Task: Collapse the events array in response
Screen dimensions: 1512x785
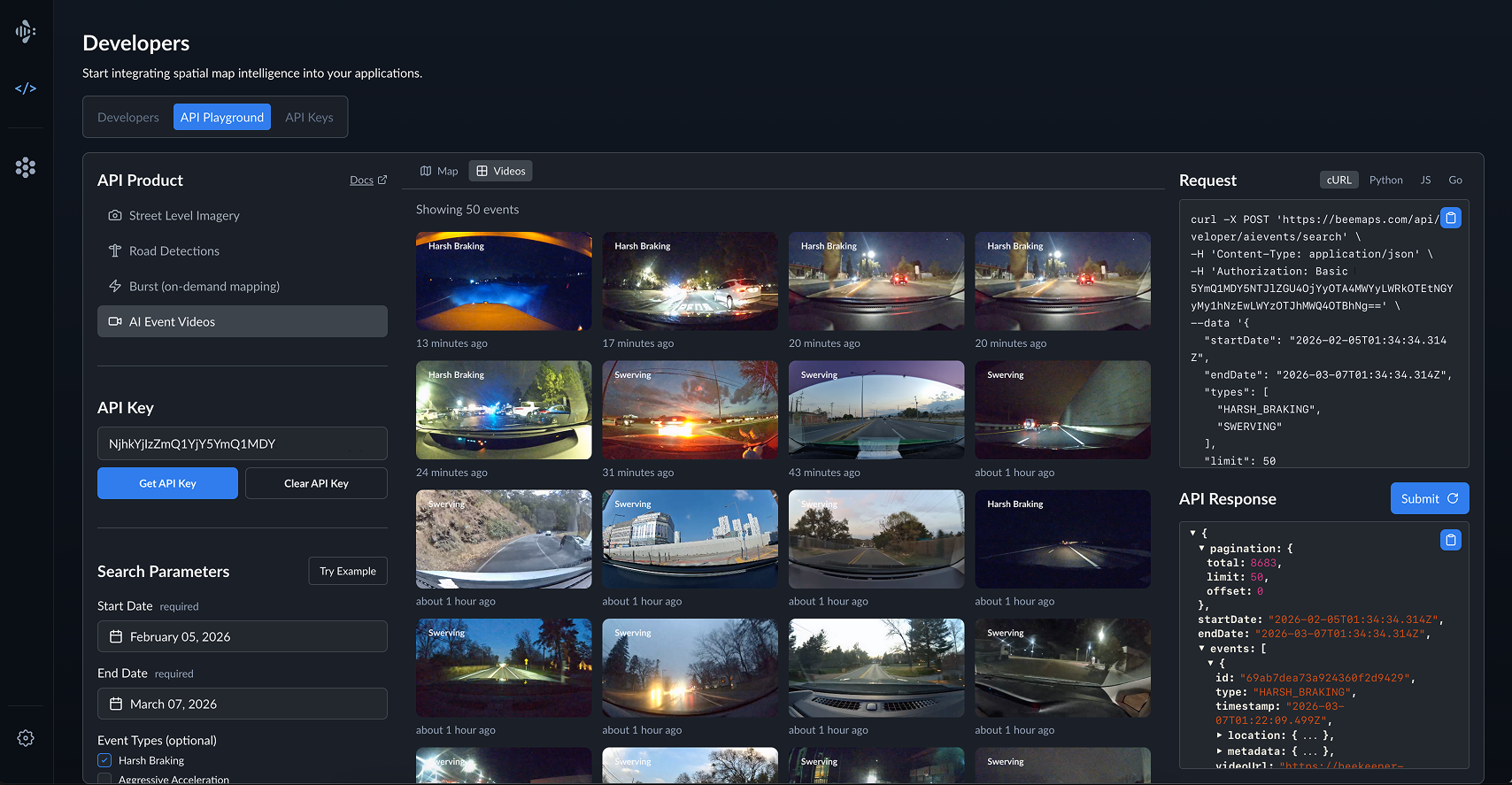Action: click(x=1201, y=649)
